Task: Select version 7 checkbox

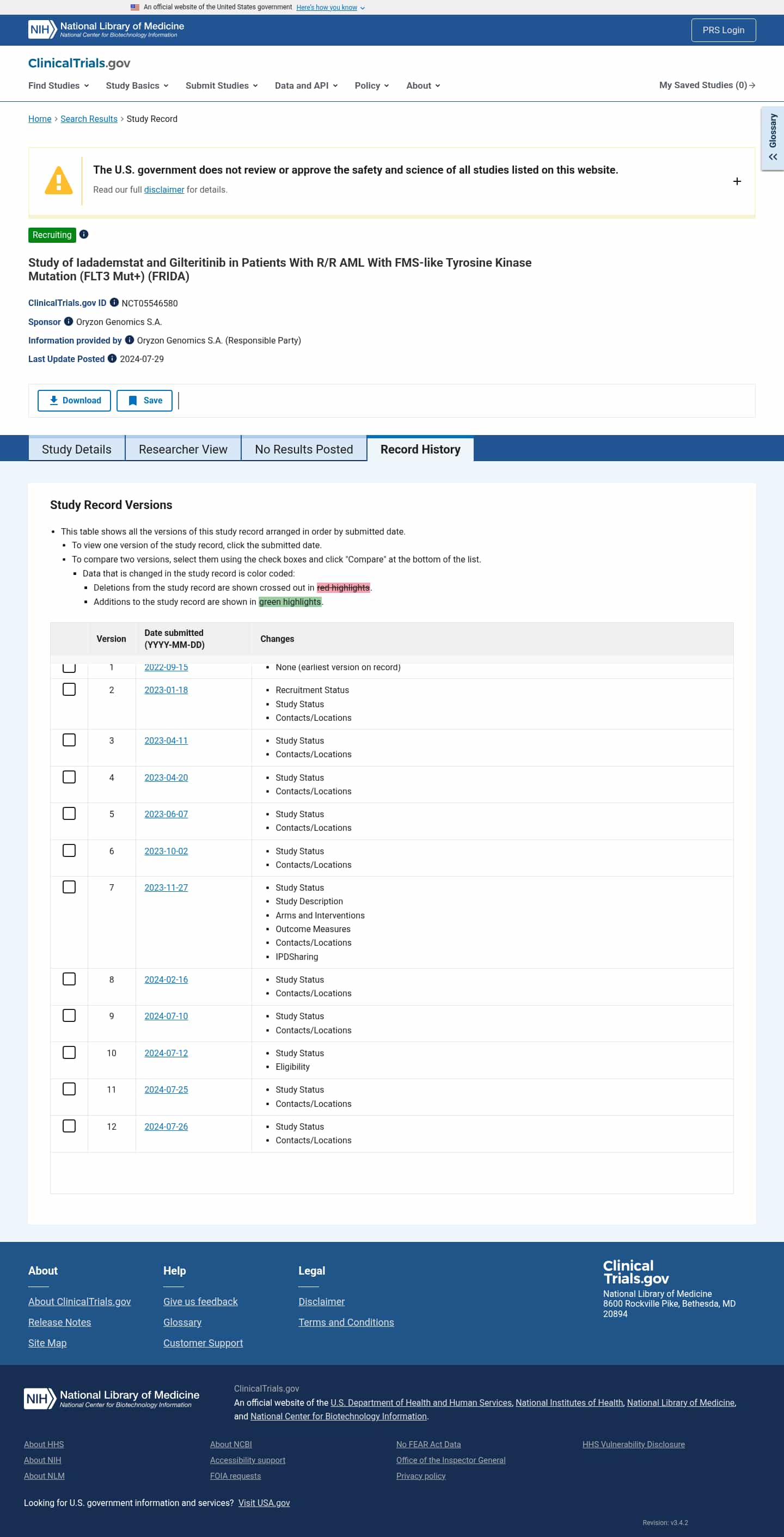Action: [69, 886]
